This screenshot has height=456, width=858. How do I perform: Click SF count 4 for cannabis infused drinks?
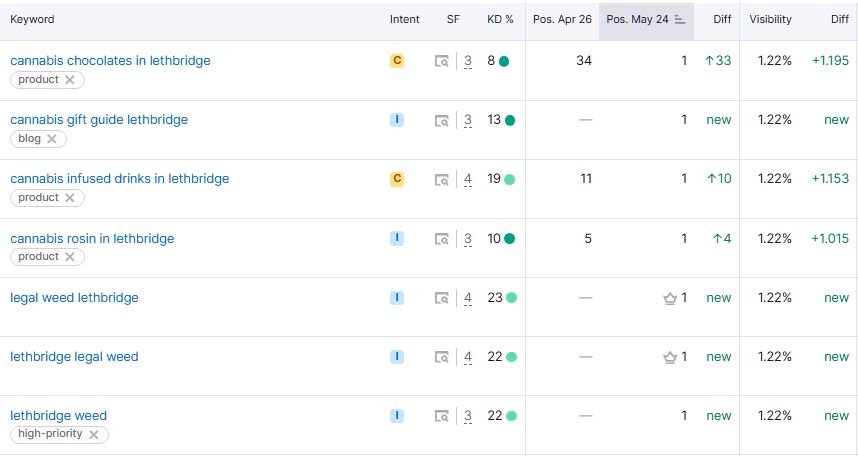click(468, 180)
